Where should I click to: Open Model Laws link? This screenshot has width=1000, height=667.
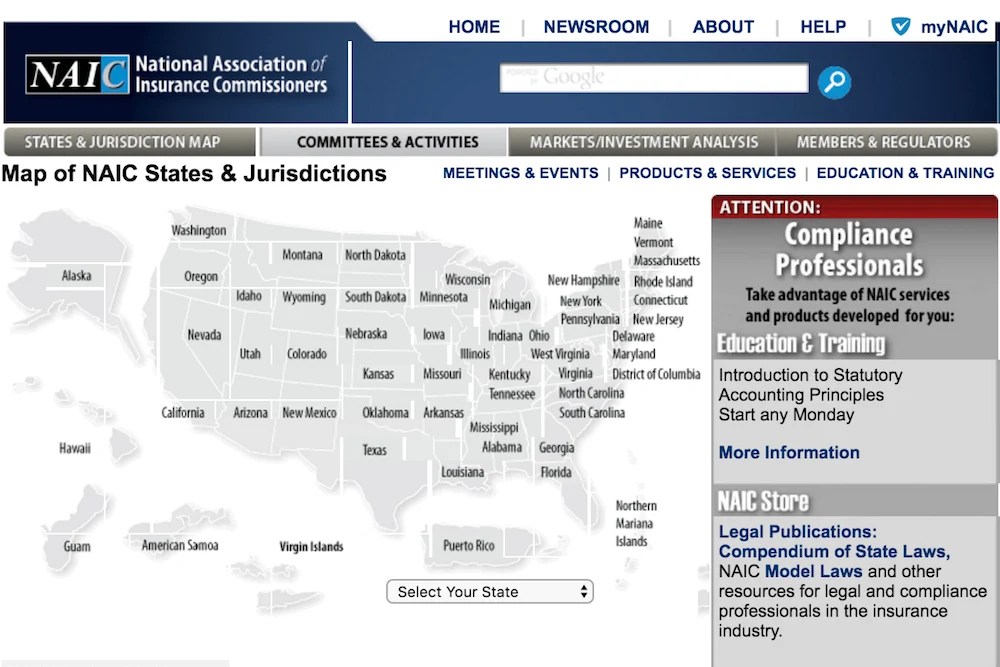pos(813,571)
